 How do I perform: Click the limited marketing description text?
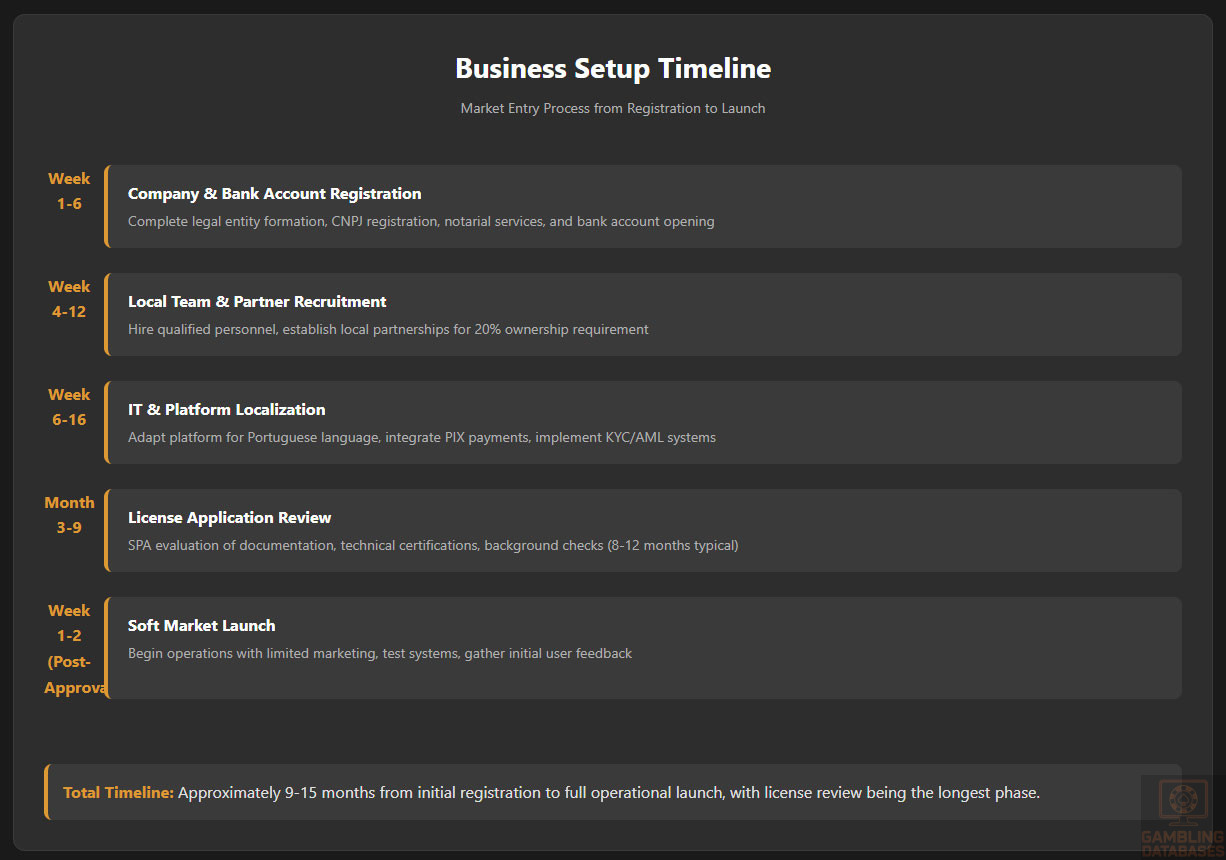tap(380, 653)
